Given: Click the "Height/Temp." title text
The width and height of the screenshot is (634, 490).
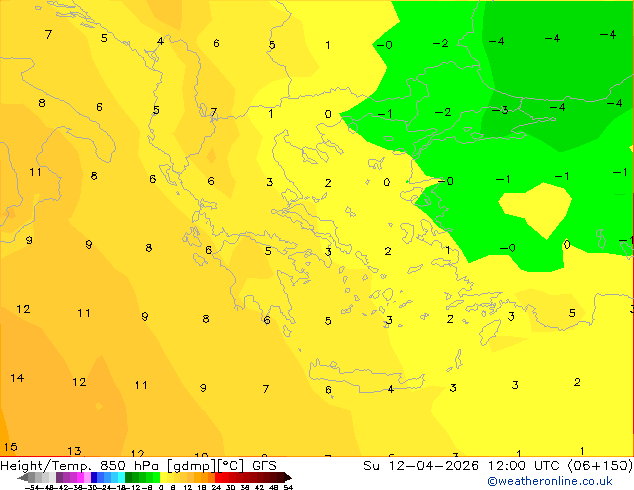Looking at the screenshot, I should point(46,466).
